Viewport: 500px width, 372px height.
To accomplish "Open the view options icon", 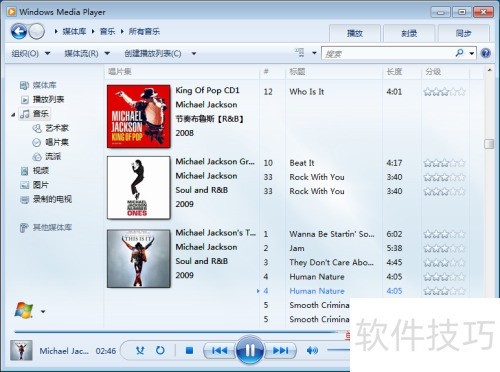I will [299, 53].
